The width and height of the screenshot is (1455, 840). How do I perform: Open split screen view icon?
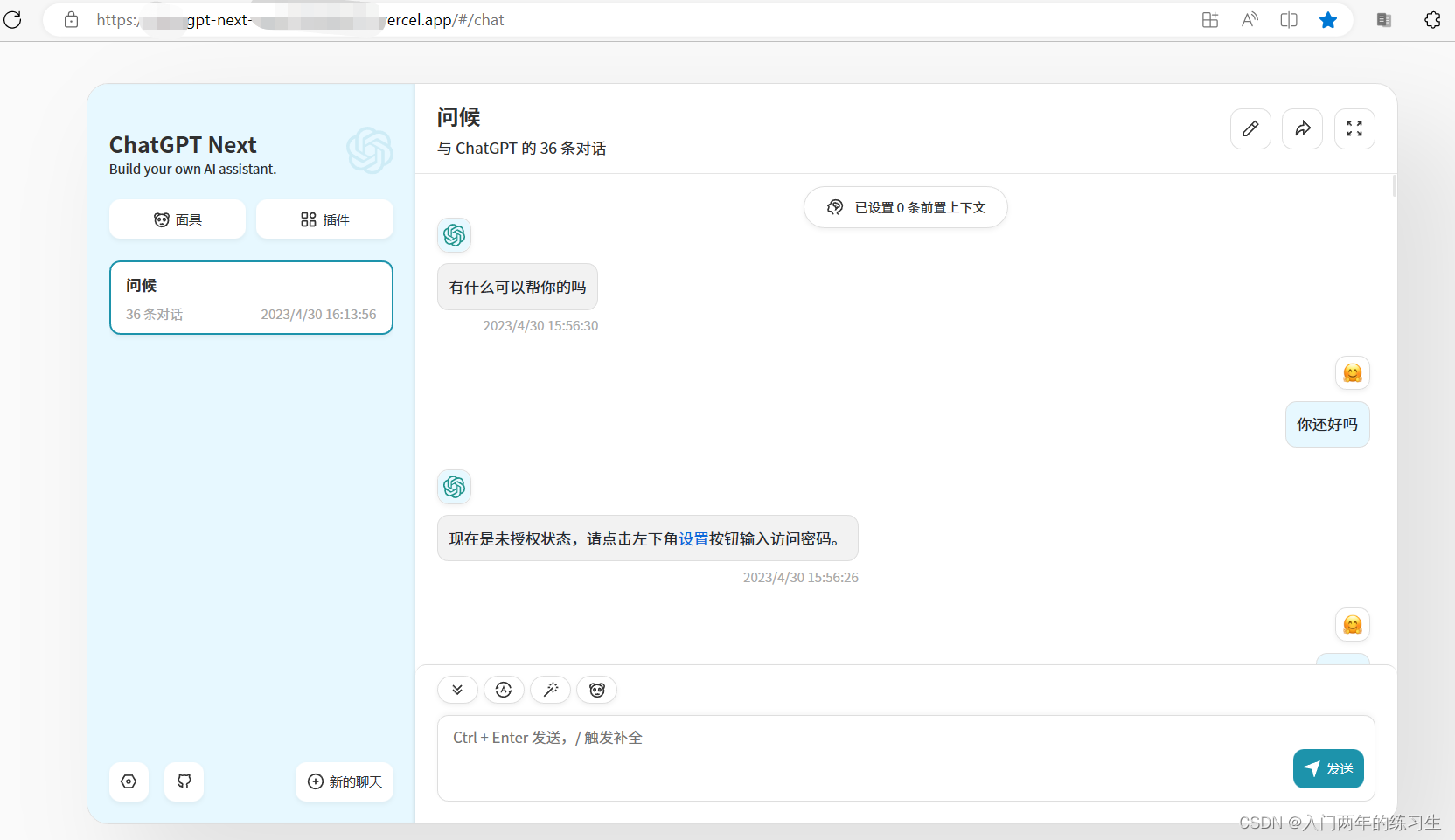(x=1289, y=20)
